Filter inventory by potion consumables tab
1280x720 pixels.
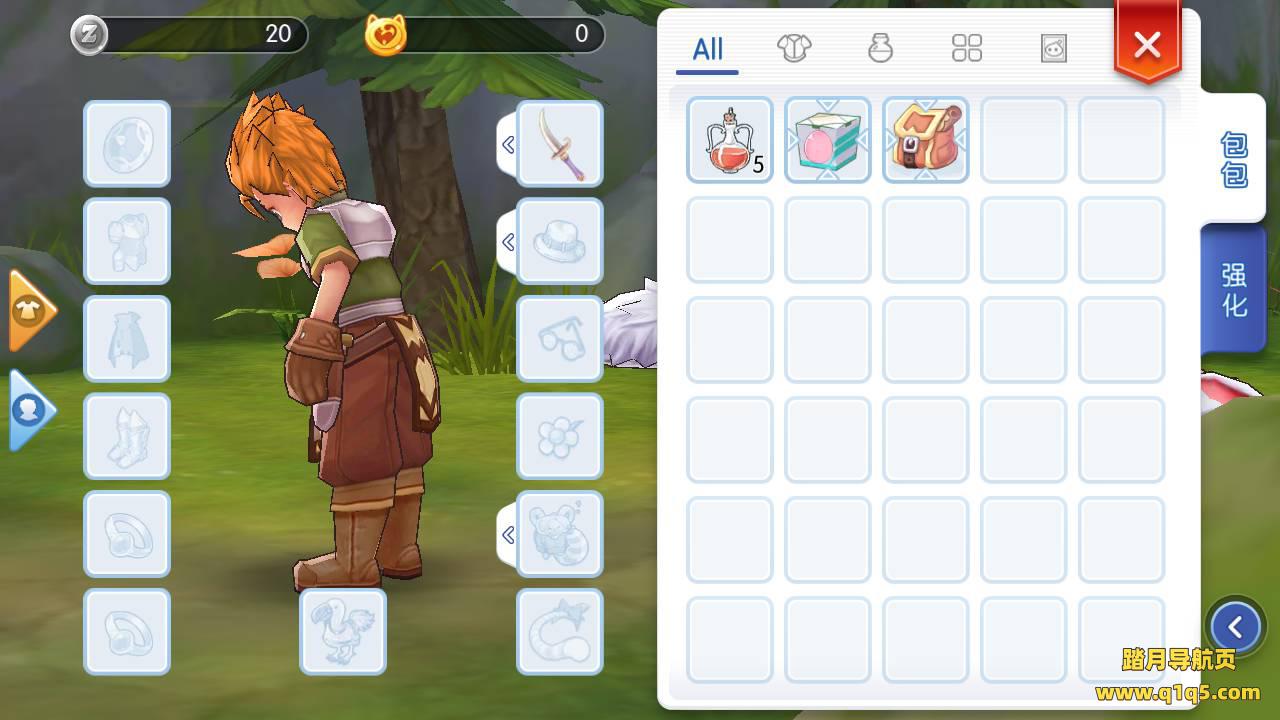(x=880, y=48)
